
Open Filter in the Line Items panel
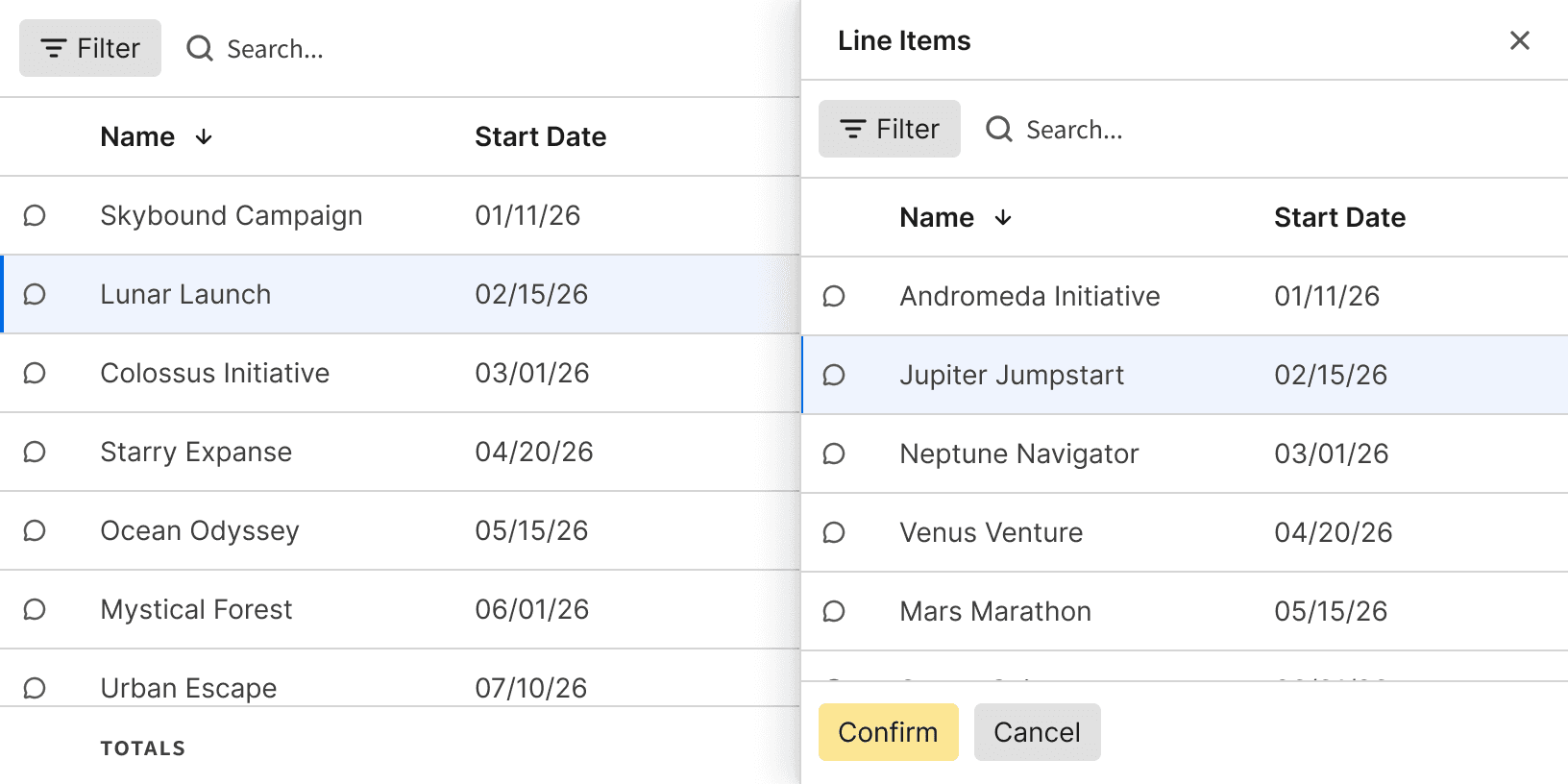coord(890,129)
